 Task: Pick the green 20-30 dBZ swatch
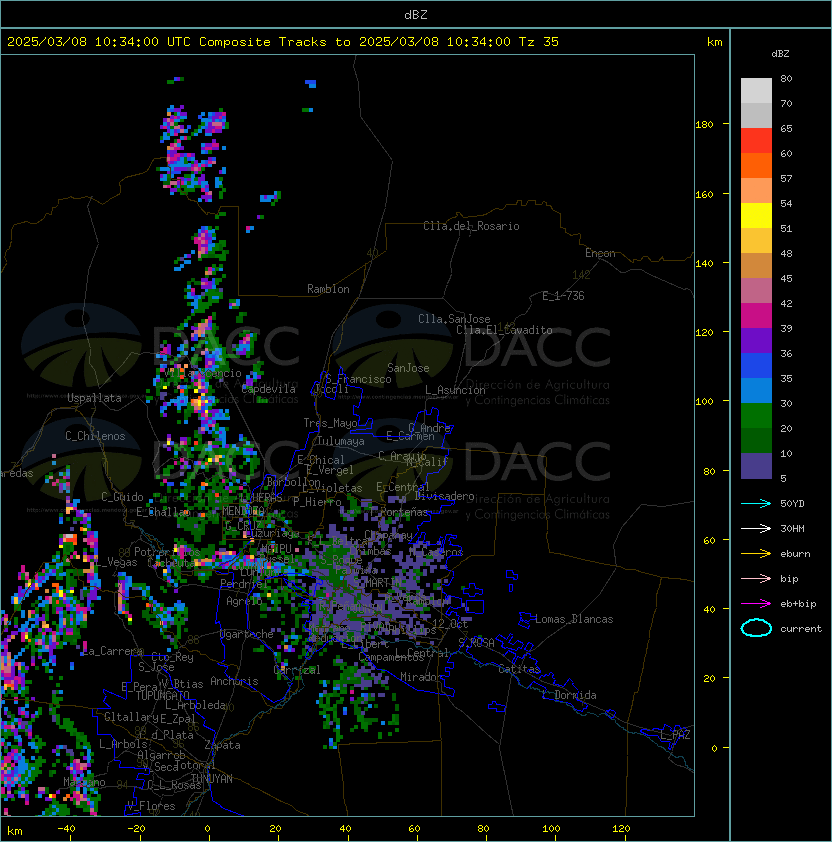[756, 416]
